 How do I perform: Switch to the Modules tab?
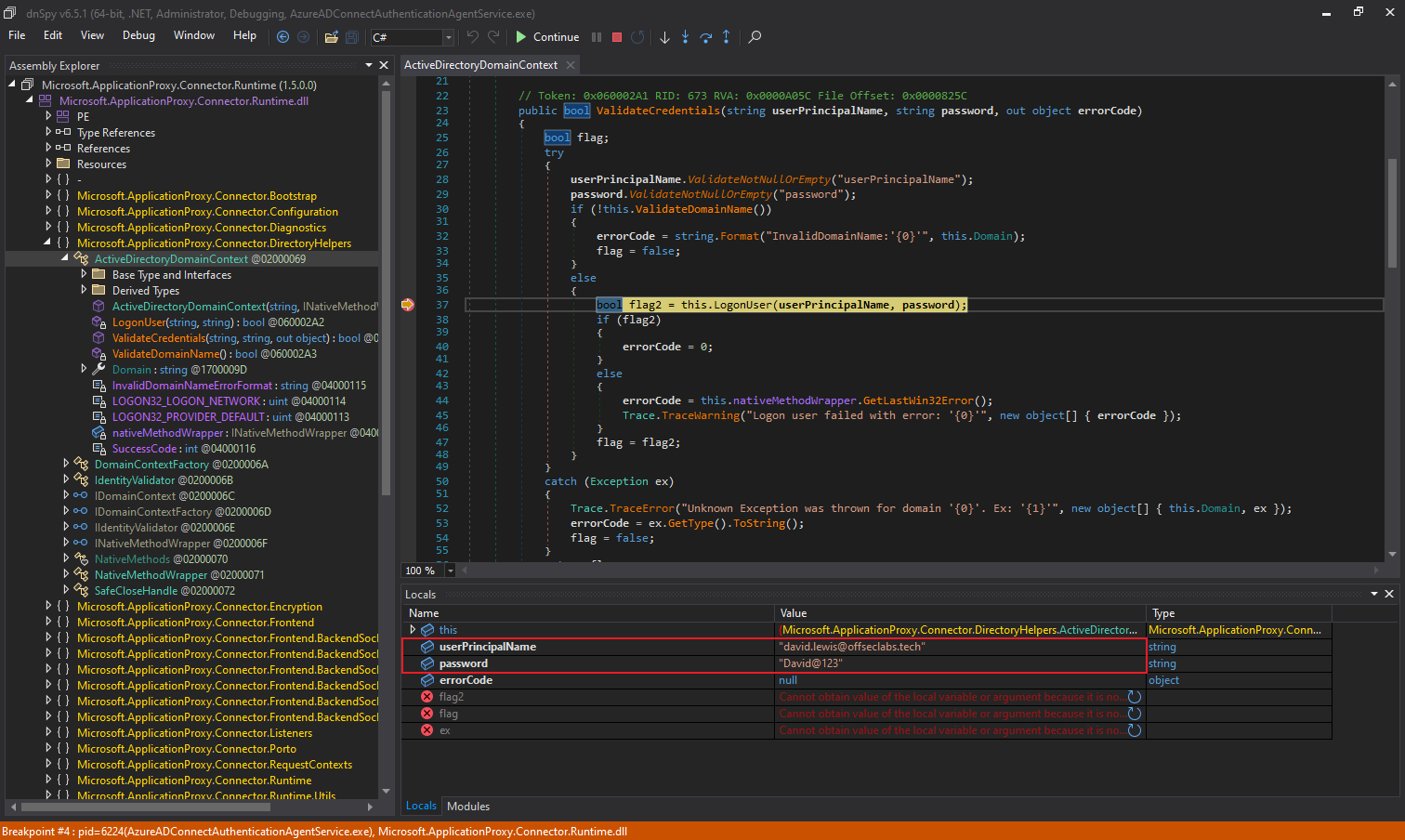(468, 807)
